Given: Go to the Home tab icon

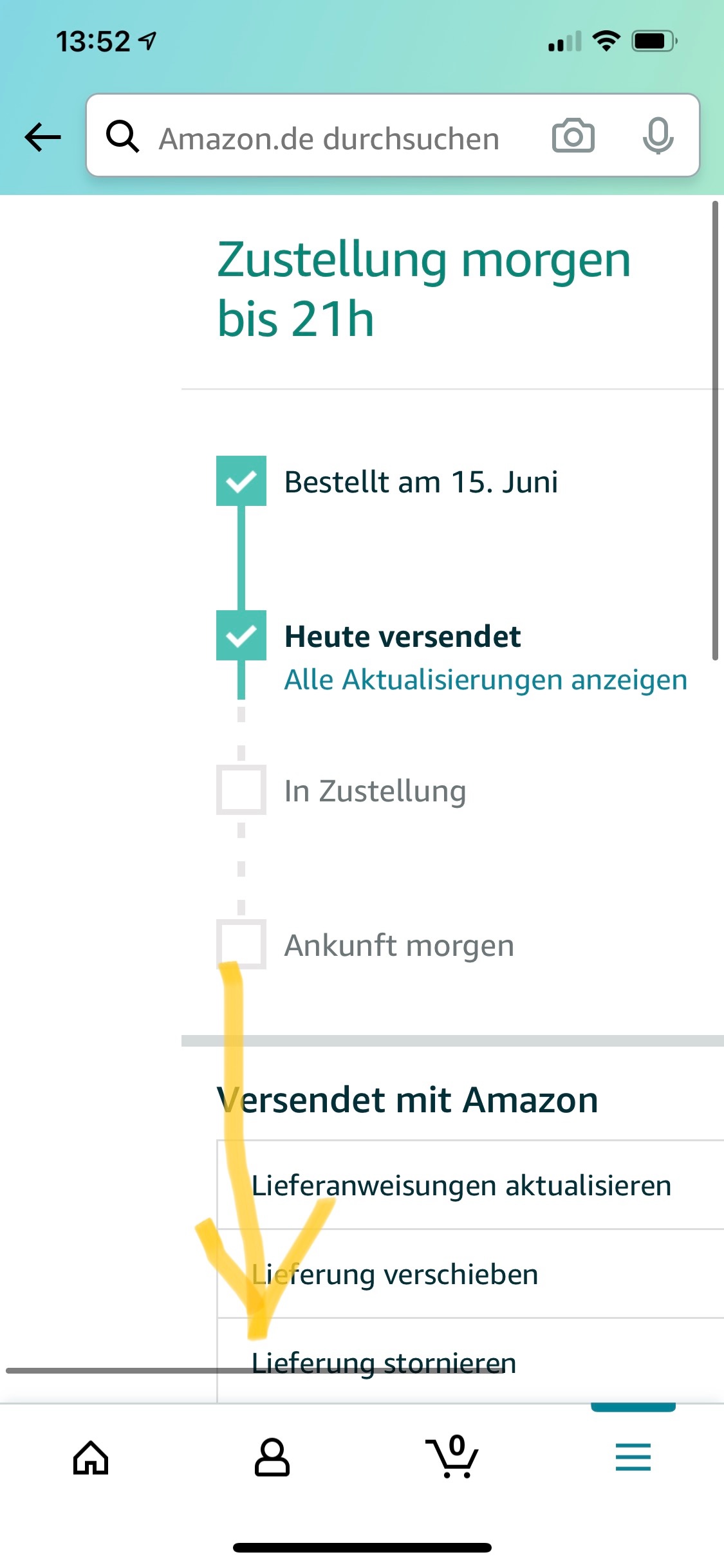Looking at the screenshot, I should point(91,1457).
